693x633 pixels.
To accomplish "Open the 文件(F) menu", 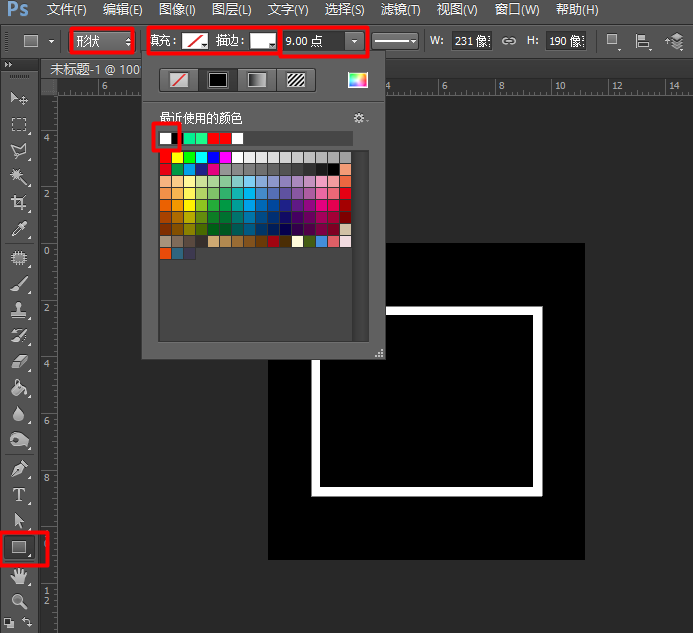I will [66, 9].
